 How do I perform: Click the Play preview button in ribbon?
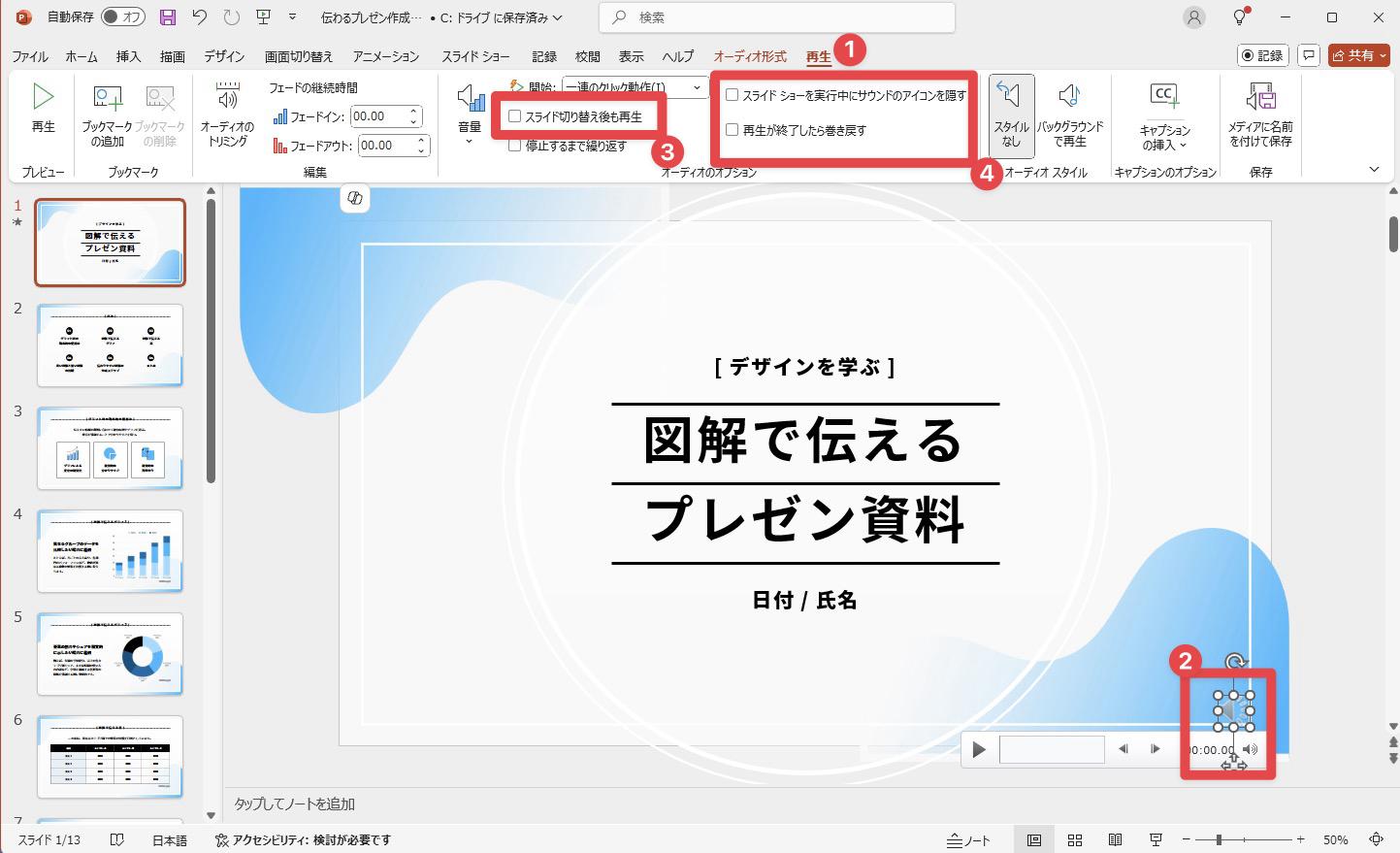(43, 109)
